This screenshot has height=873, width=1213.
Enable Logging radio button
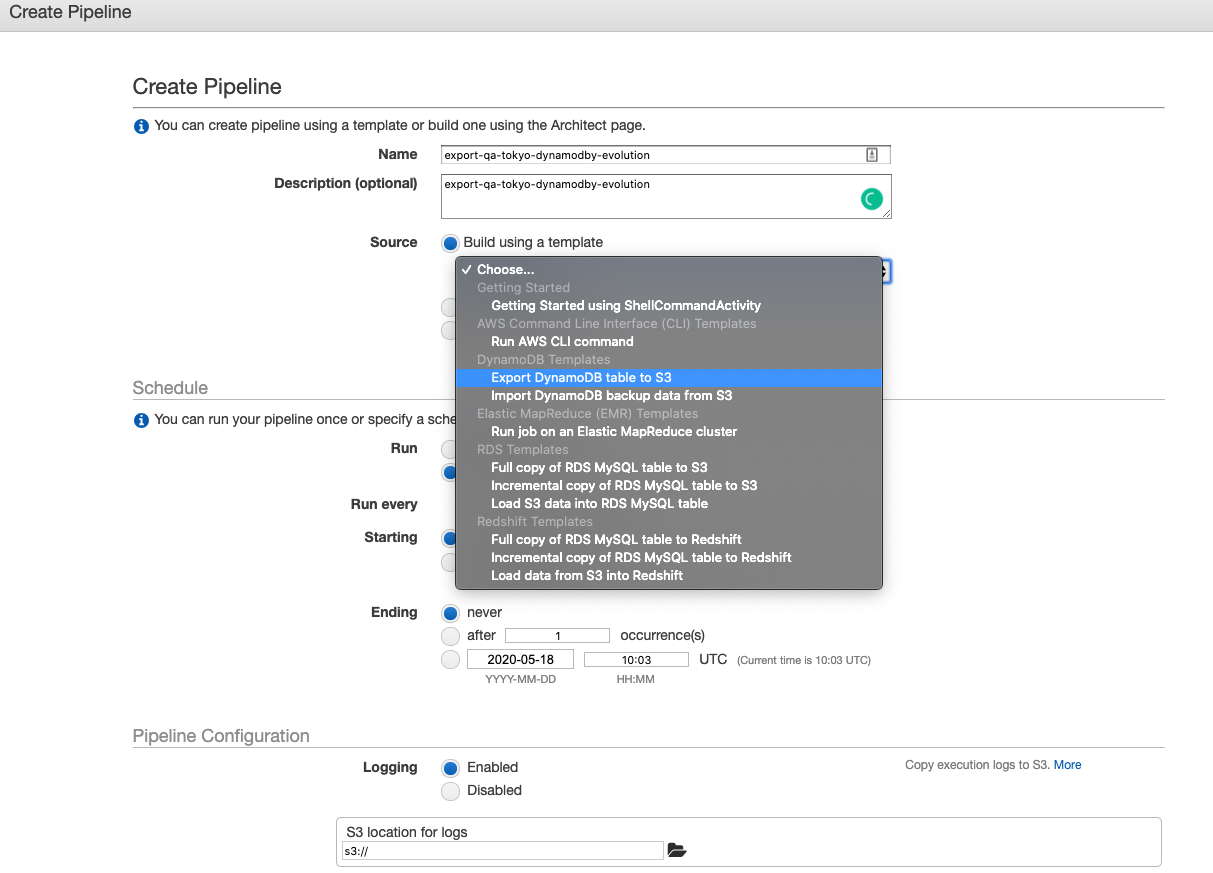(450, 768)
